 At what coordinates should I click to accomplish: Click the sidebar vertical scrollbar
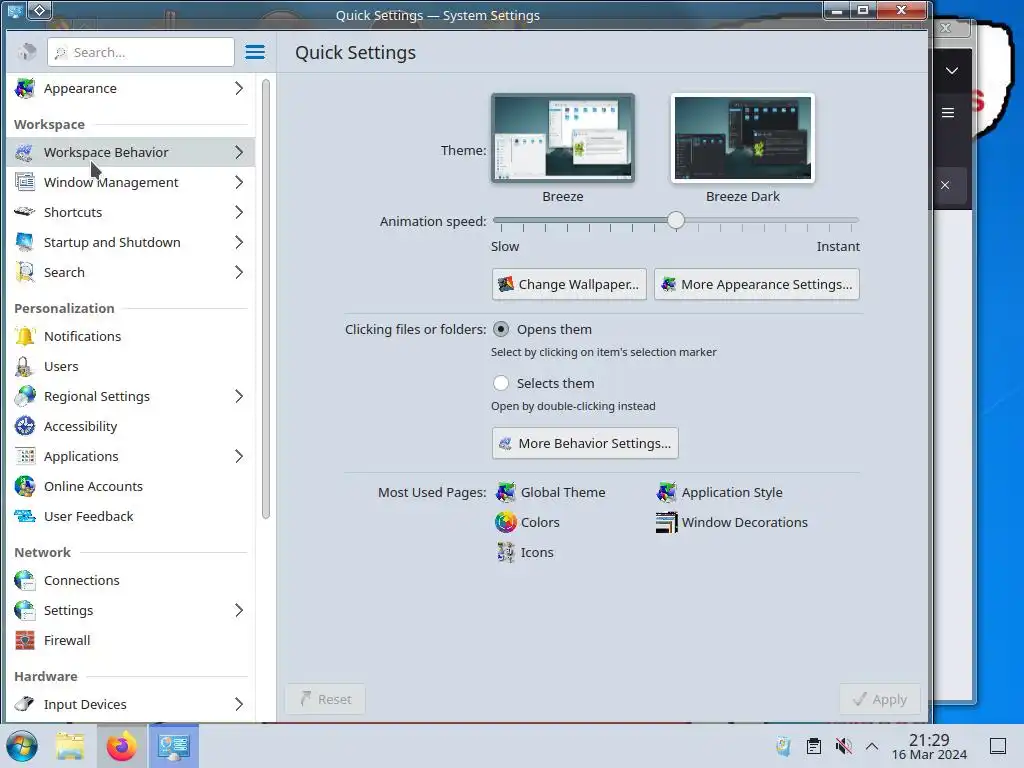tap(266, 299)
